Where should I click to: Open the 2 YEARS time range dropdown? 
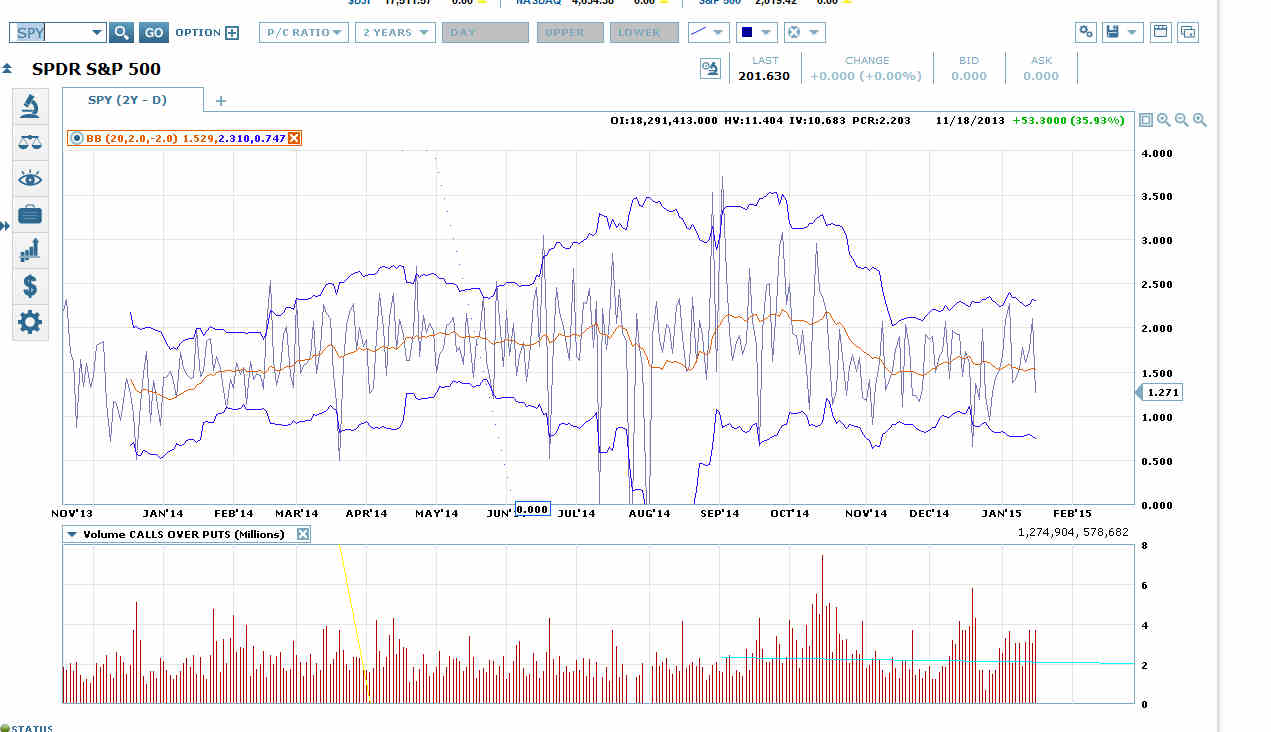395,32
